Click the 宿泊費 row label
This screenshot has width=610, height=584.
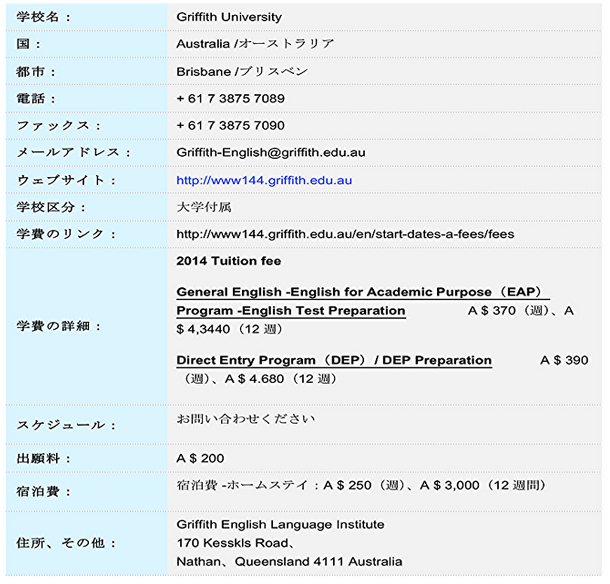coord(44,492)
